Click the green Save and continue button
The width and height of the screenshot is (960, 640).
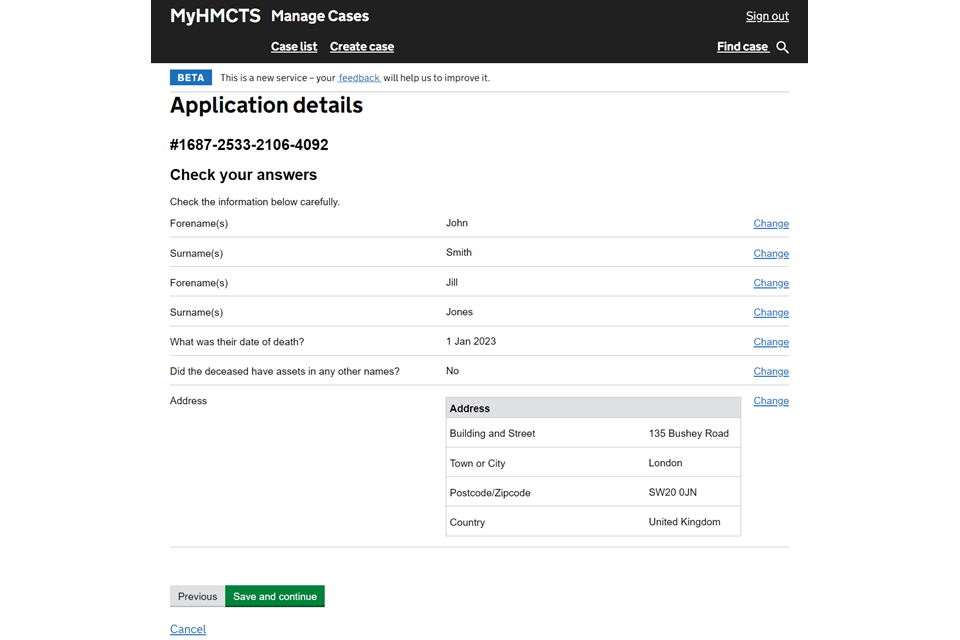[x=275, y=597]
